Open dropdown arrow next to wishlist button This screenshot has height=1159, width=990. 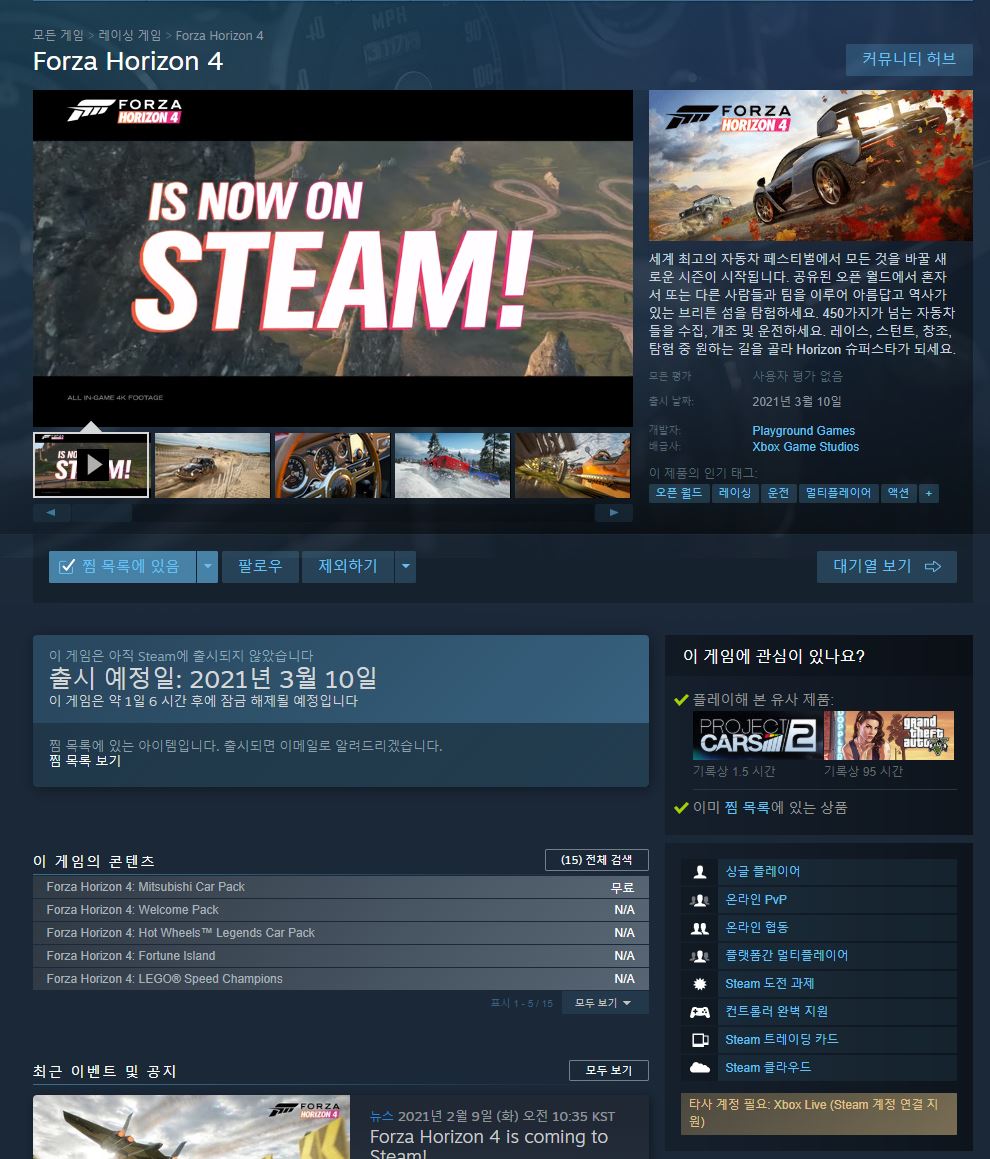tap(207, 566)
